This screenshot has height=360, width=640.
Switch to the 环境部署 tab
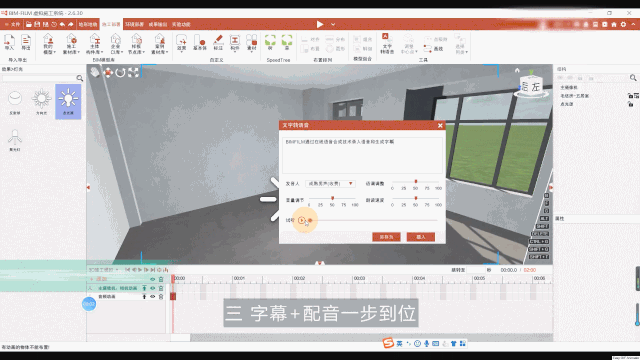click(x=134, y=24)
